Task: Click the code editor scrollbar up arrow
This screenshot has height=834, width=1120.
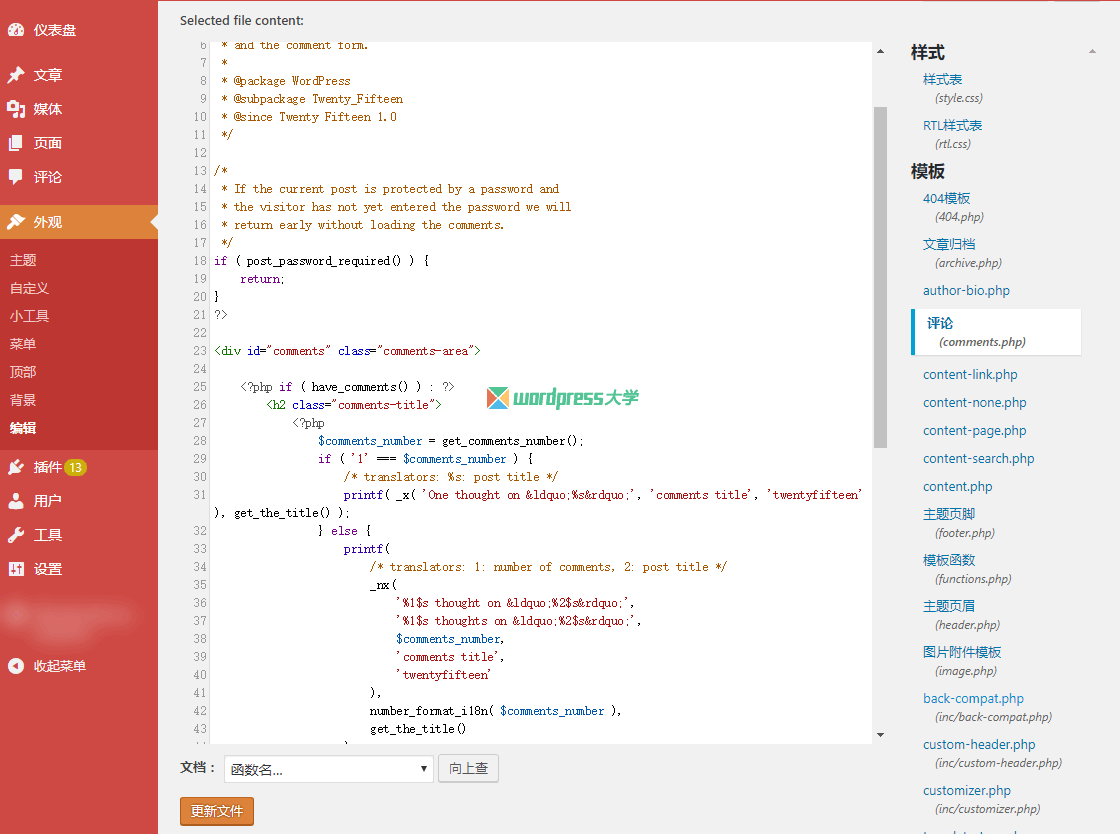Action: click(880, 51)
